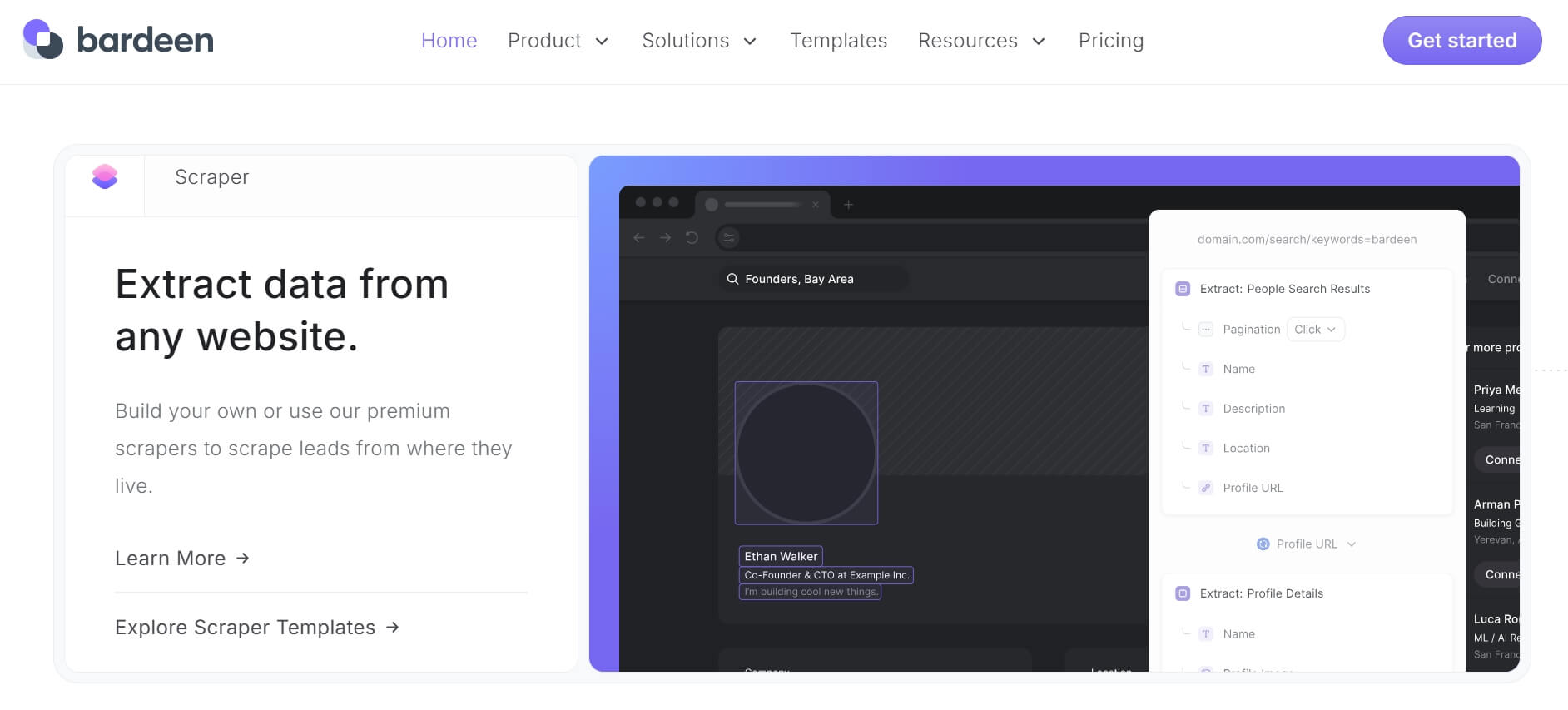Click the new tab plus icon
This screenshot has width=1568, height=710.
pos(848,205)
